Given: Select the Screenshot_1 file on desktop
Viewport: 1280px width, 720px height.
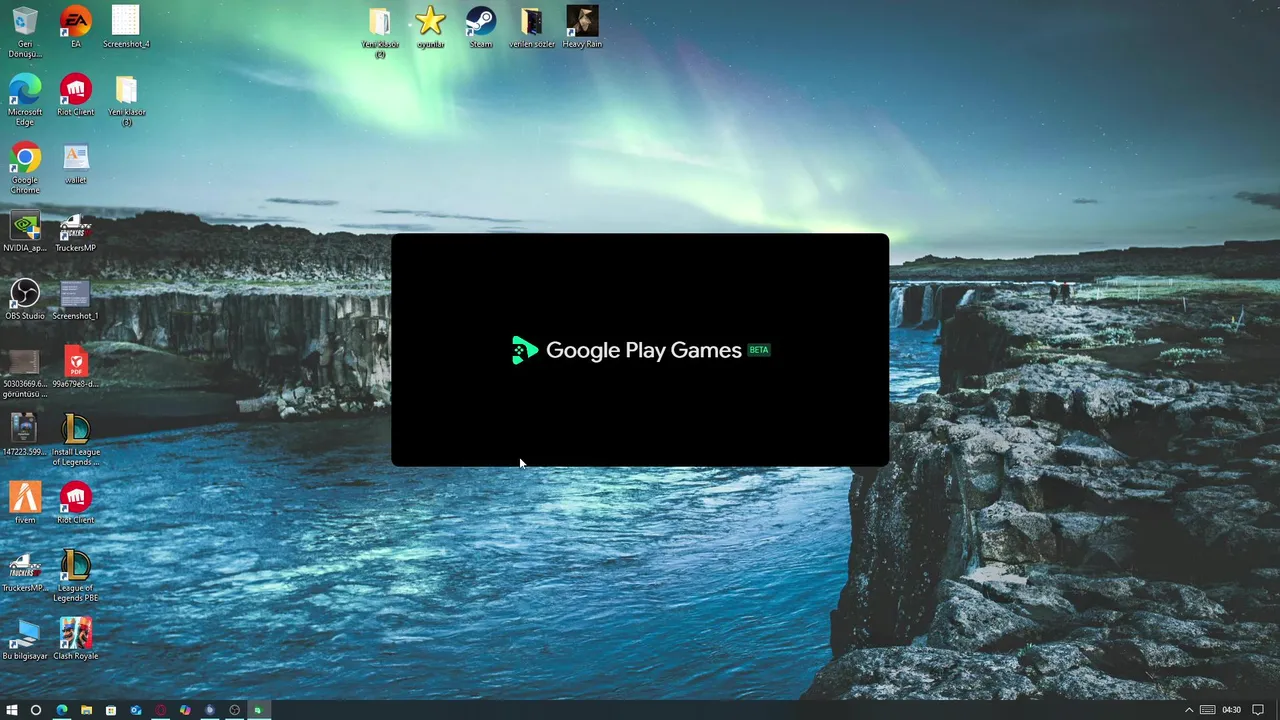Looking at the screenshot, I should pyautogui.click(x=75, y=298).
